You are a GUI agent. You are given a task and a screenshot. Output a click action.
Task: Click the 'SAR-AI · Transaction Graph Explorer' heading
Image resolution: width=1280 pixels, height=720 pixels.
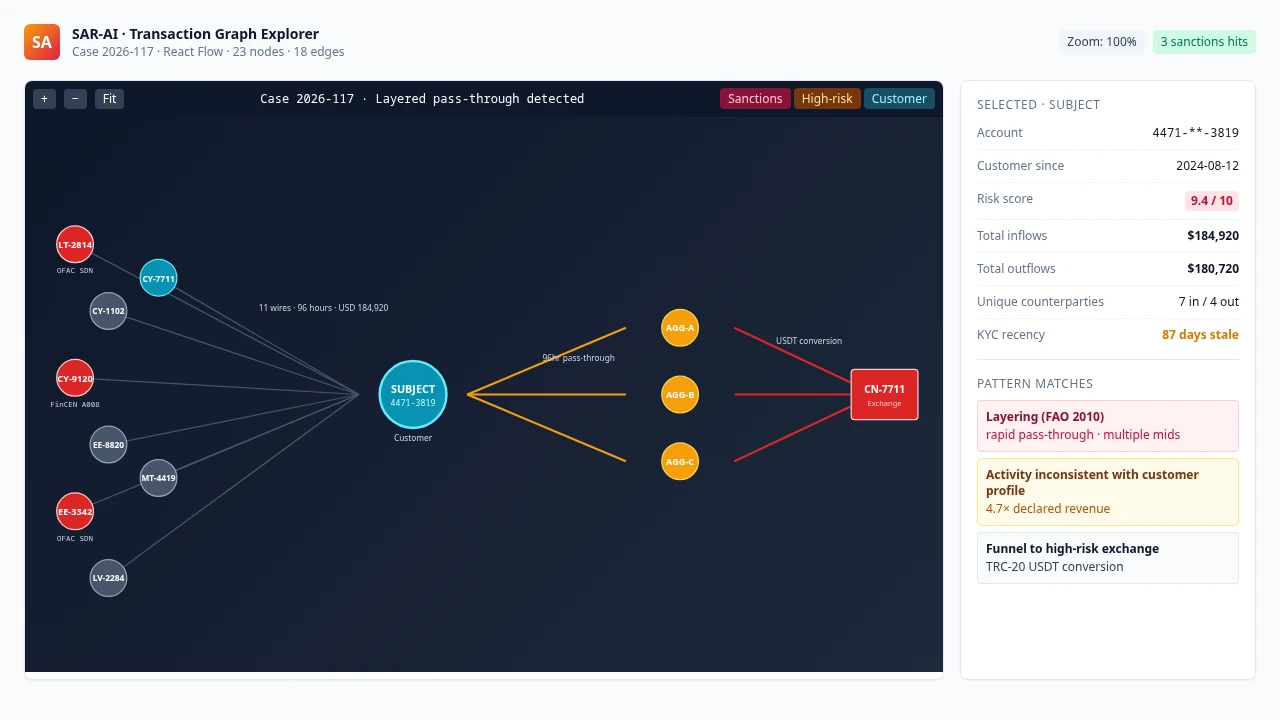(x=195, y=34)
